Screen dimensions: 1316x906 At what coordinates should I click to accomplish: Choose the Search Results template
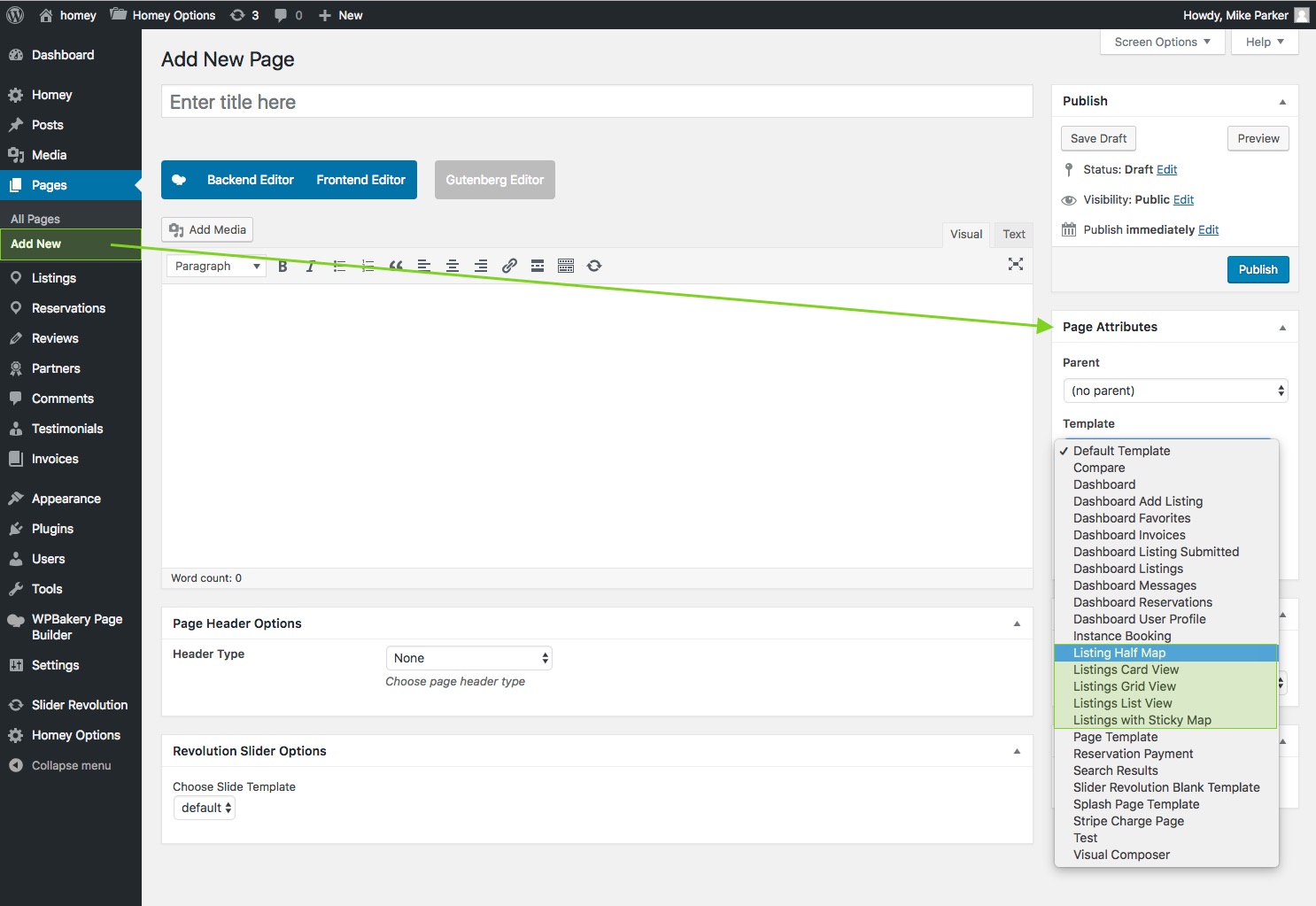1166,770
